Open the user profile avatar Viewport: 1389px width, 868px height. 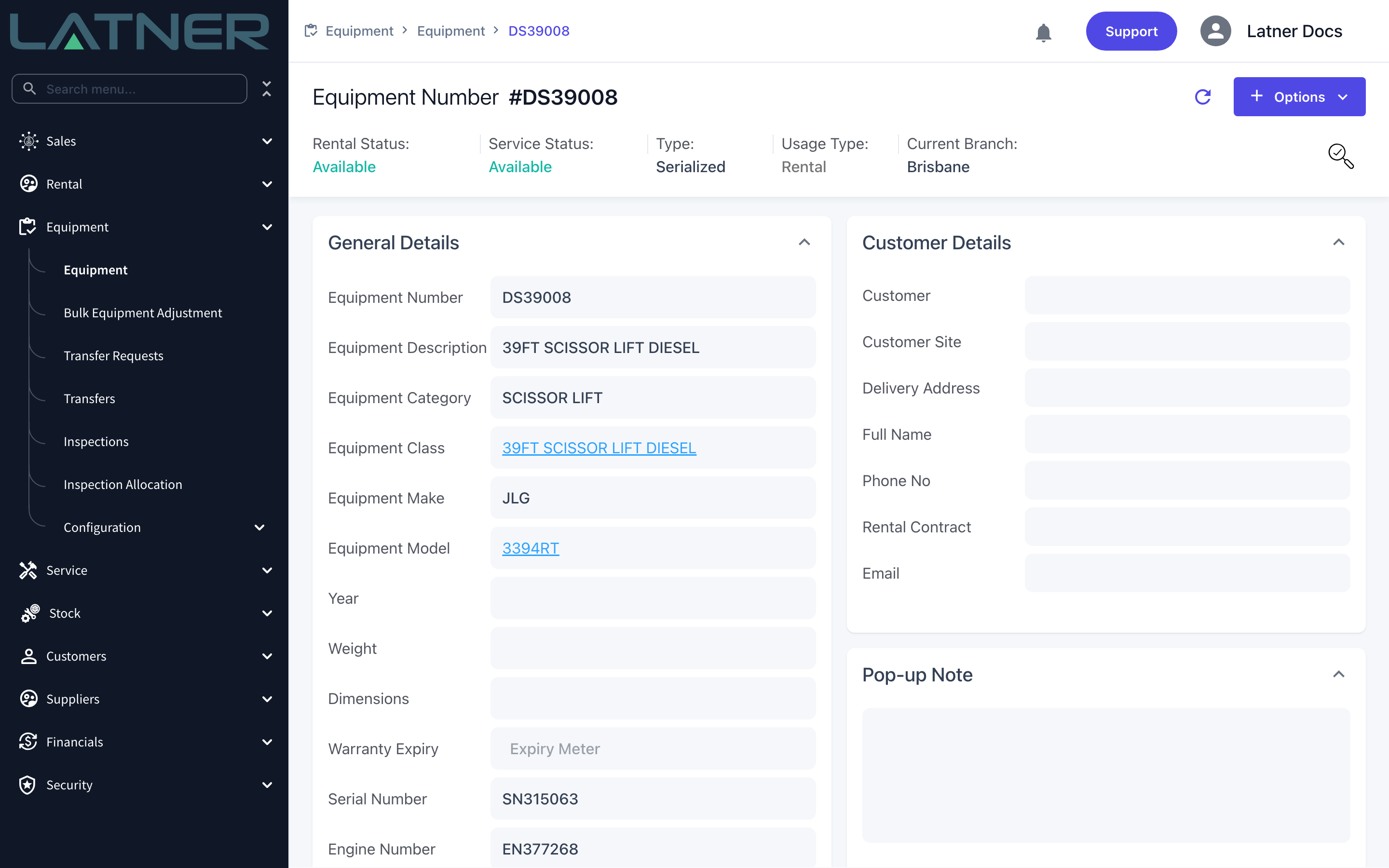[1215, 31]
